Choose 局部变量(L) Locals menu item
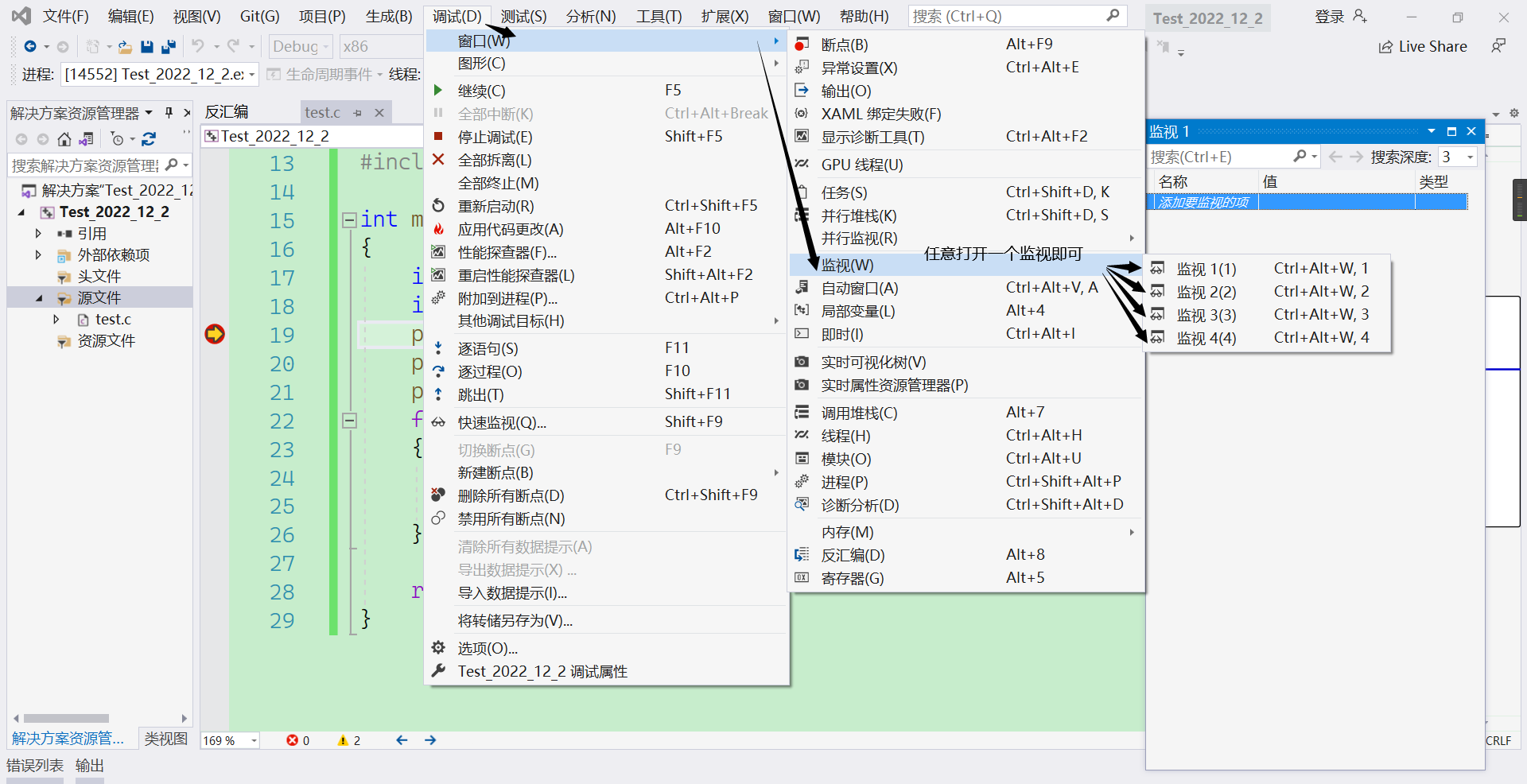This screenshot has width=1527, height=784. [966, 311]
